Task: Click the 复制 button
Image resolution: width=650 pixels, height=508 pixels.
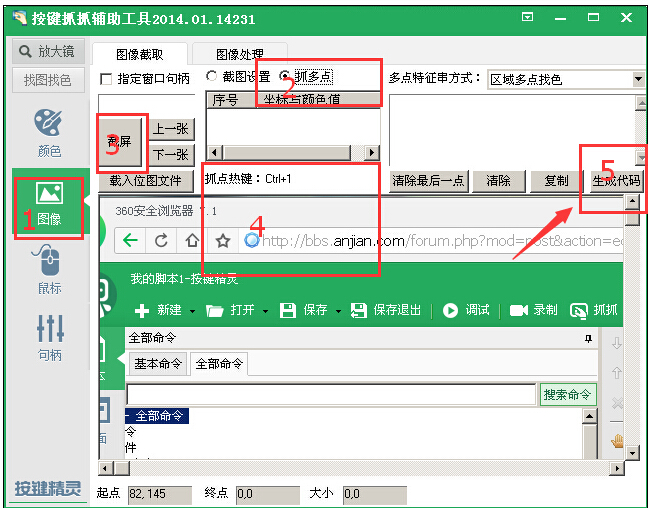Action: tap(557, 181)
